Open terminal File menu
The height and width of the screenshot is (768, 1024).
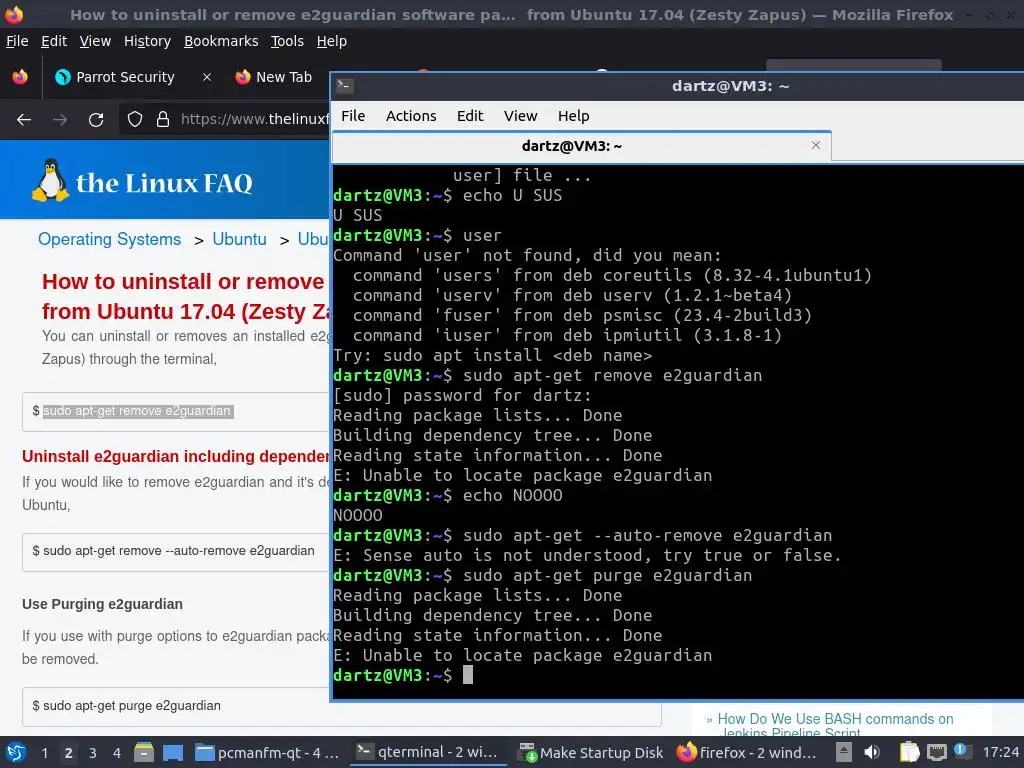[353, 116]
